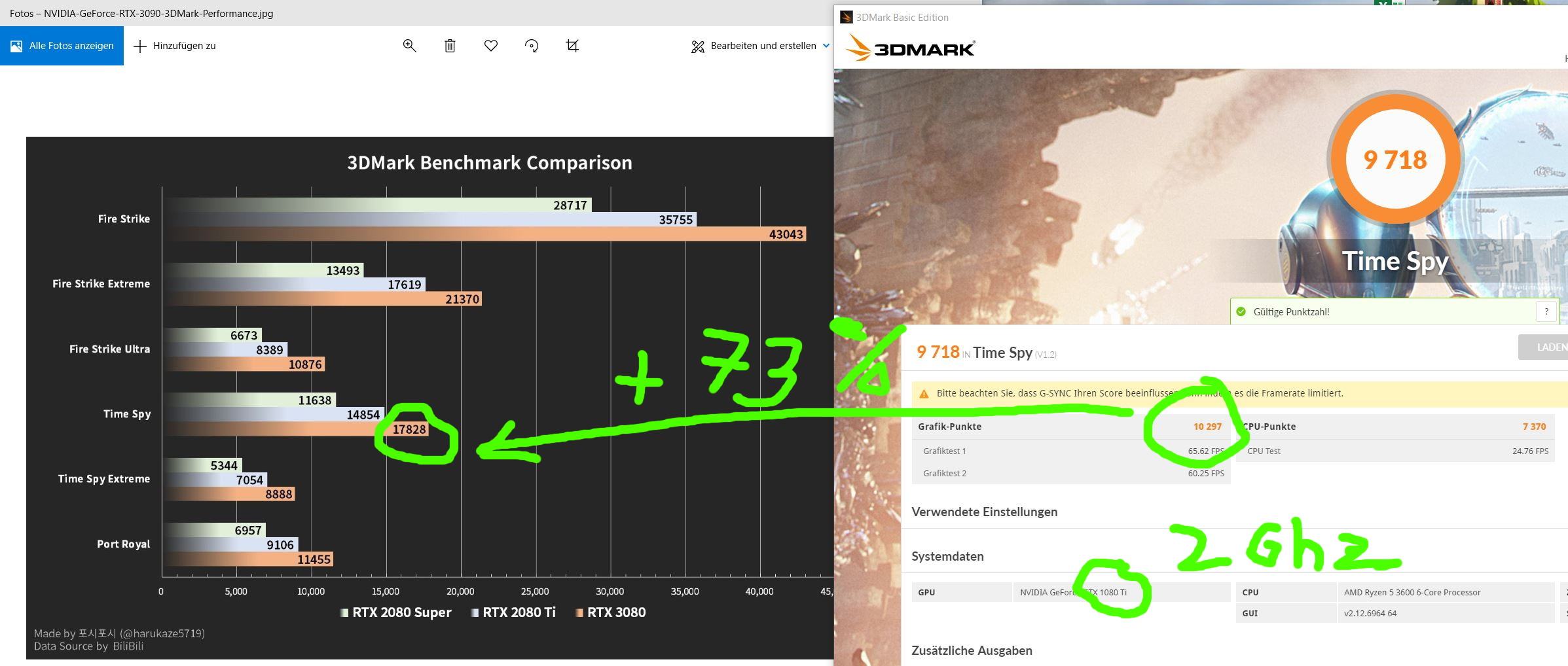The image size is (1568, 666).
Task: Click the Grafik-Punkte label
Action: pos(949,427)
